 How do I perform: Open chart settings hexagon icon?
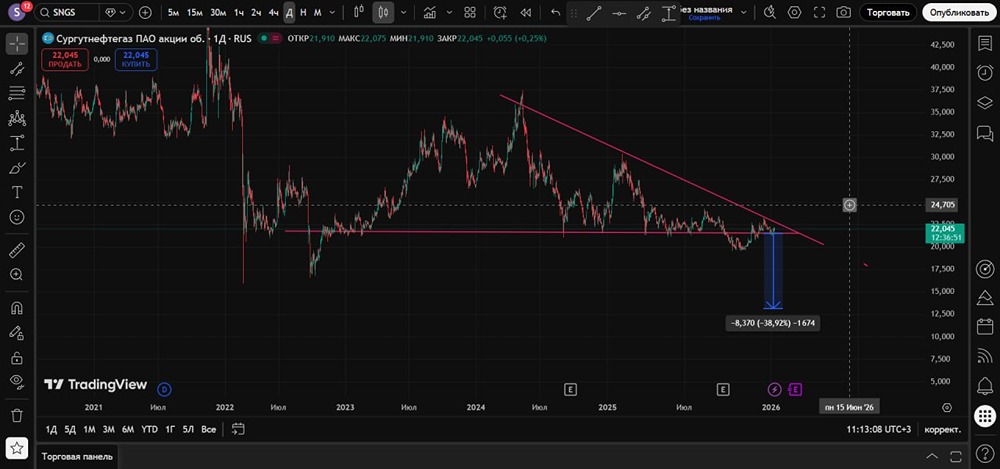pos(794,12)
